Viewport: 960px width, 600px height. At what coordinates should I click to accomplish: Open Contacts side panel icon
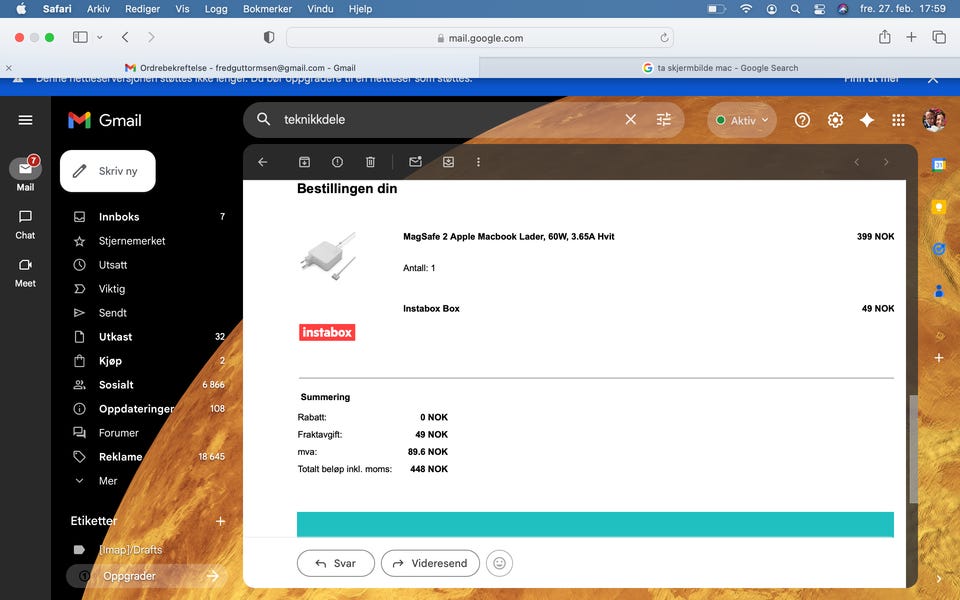[x=939, y=291]
